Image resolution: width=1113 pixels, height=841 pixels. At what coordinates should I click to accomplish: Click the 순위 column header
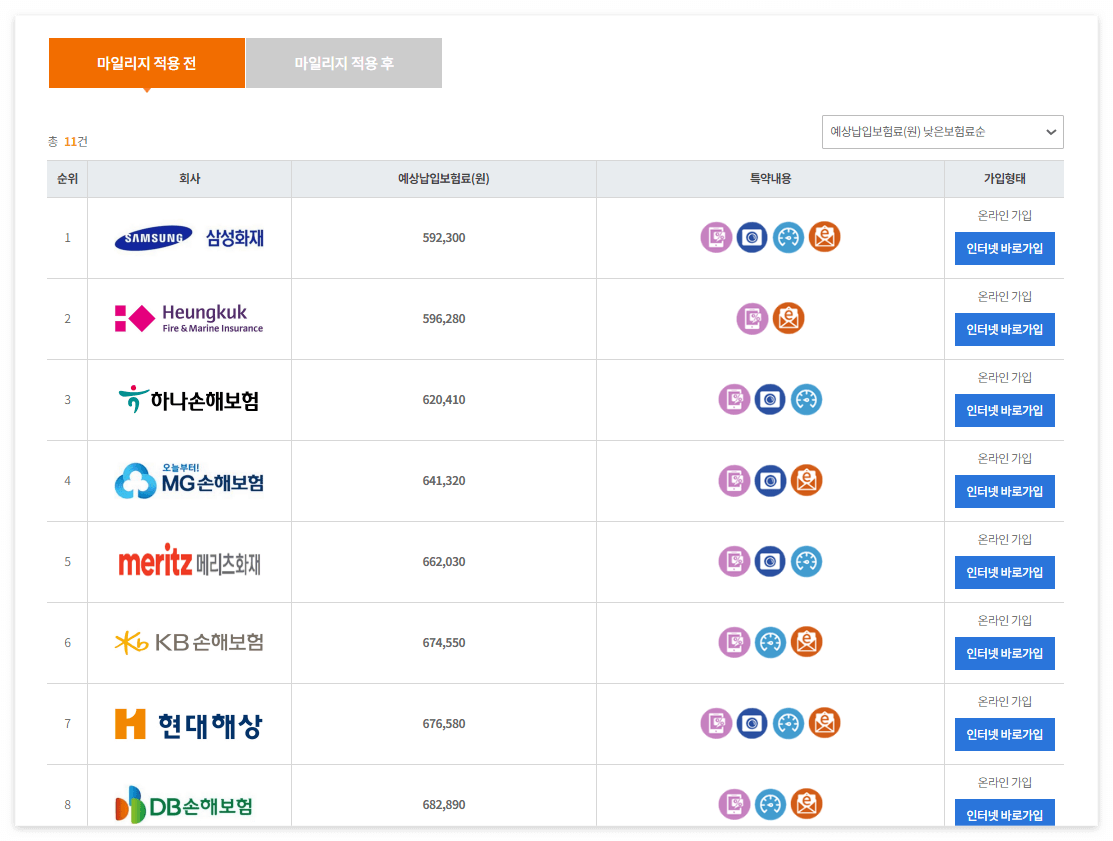tap(67, 179)
